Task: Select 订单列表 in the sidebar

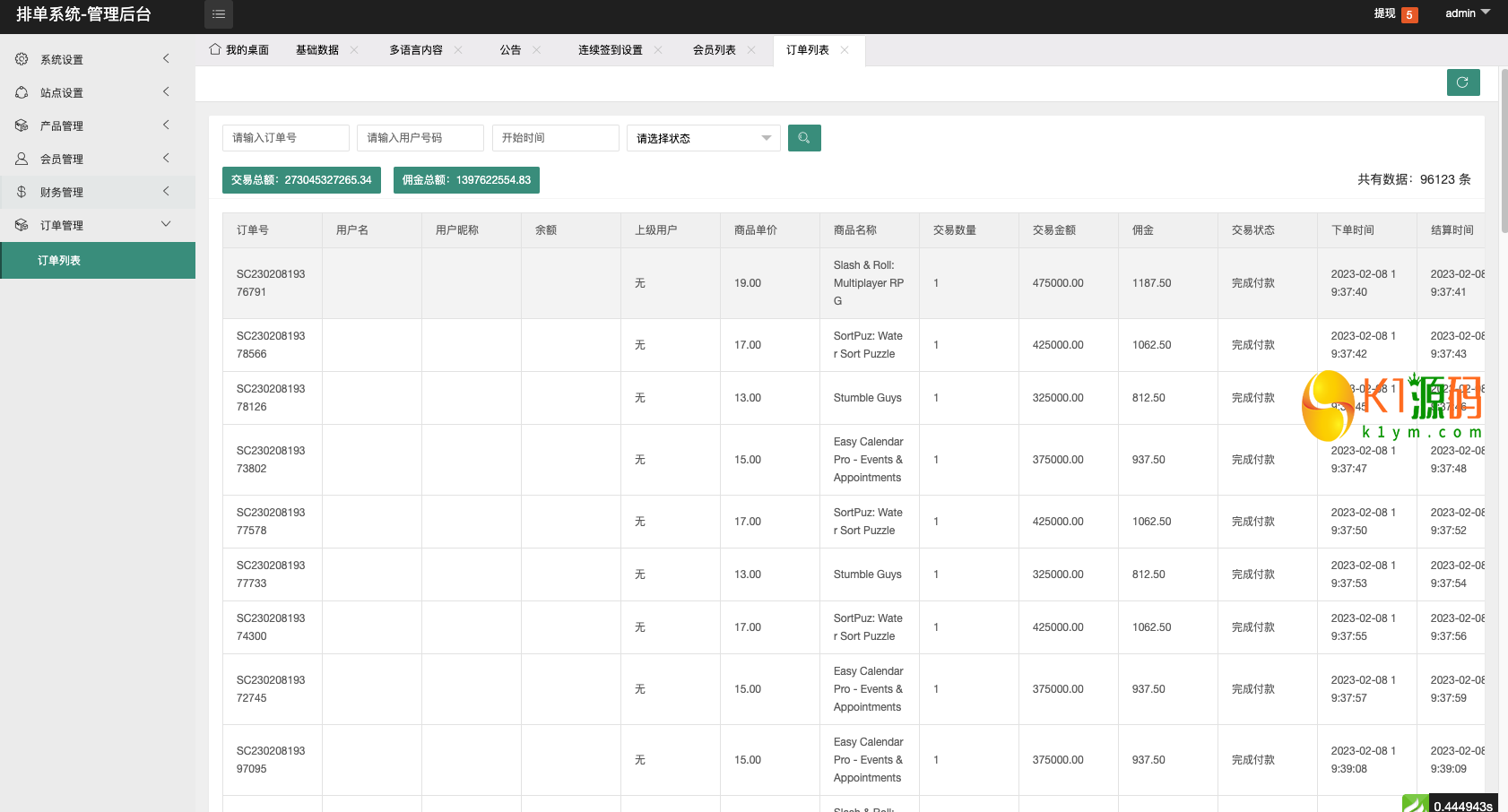Action: tap(59, 261)
